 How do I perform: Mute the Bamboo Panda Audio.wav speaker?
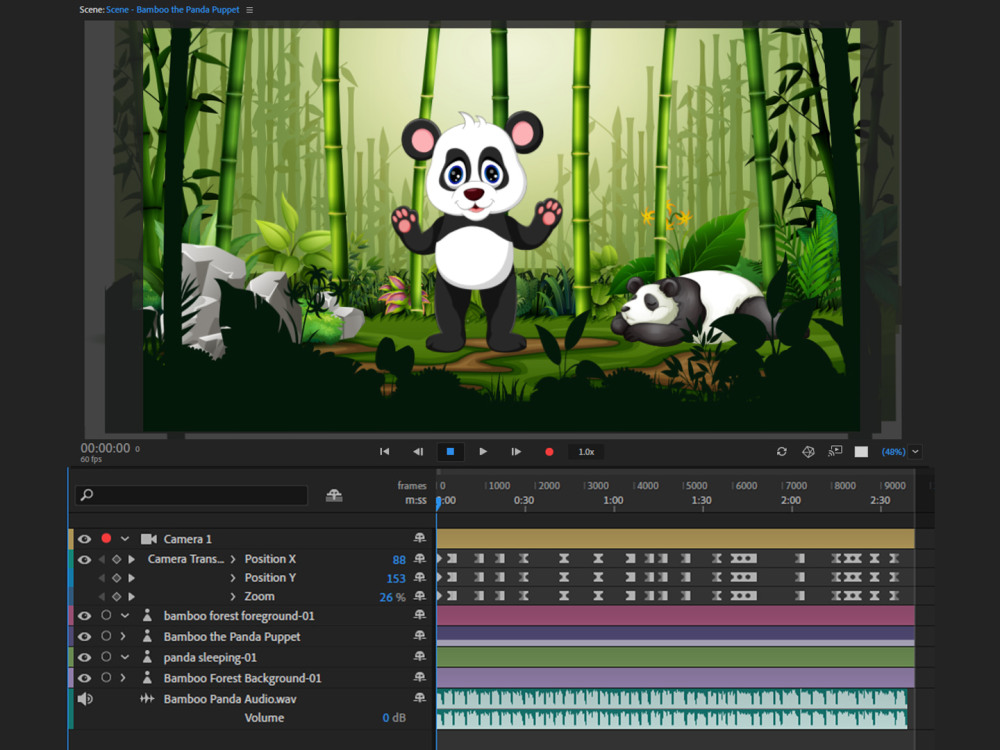pyautogui.click(x=85, y=699)
